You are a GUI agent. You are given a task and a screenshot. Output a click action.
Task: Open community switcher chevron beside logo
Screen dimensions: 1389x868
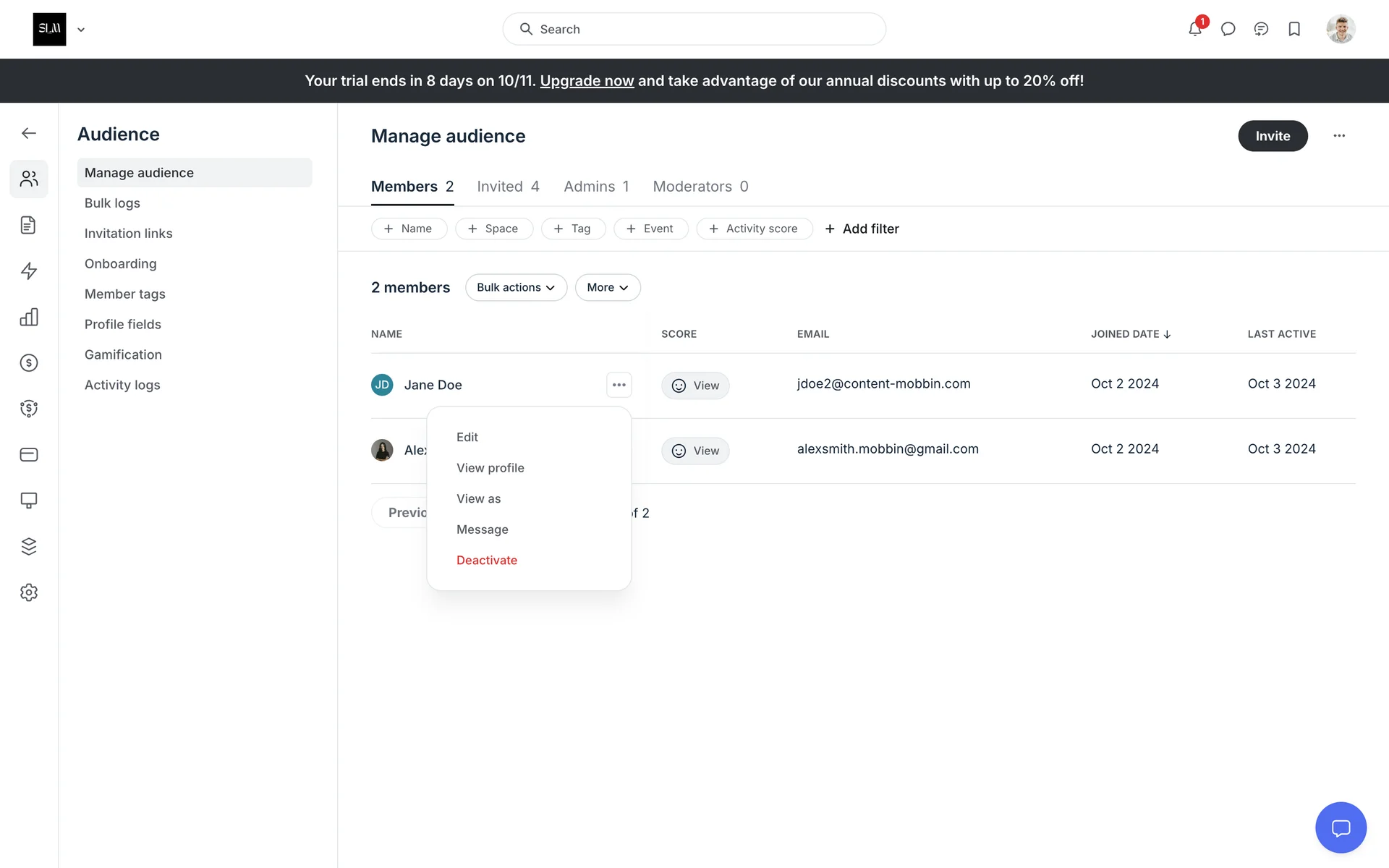point(81,30)
